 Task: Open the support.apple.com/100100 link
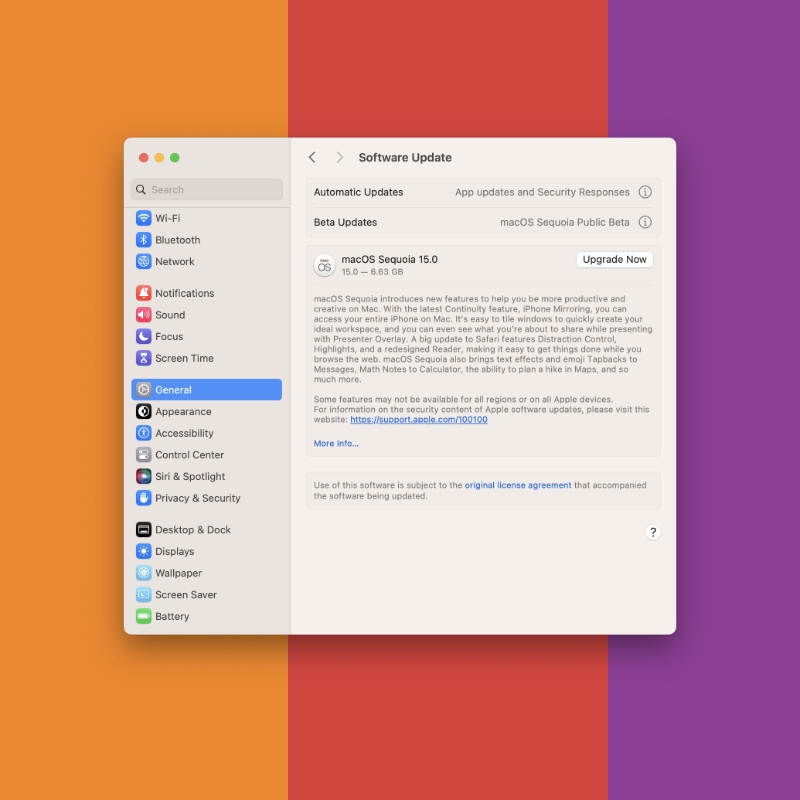(418, 420)
